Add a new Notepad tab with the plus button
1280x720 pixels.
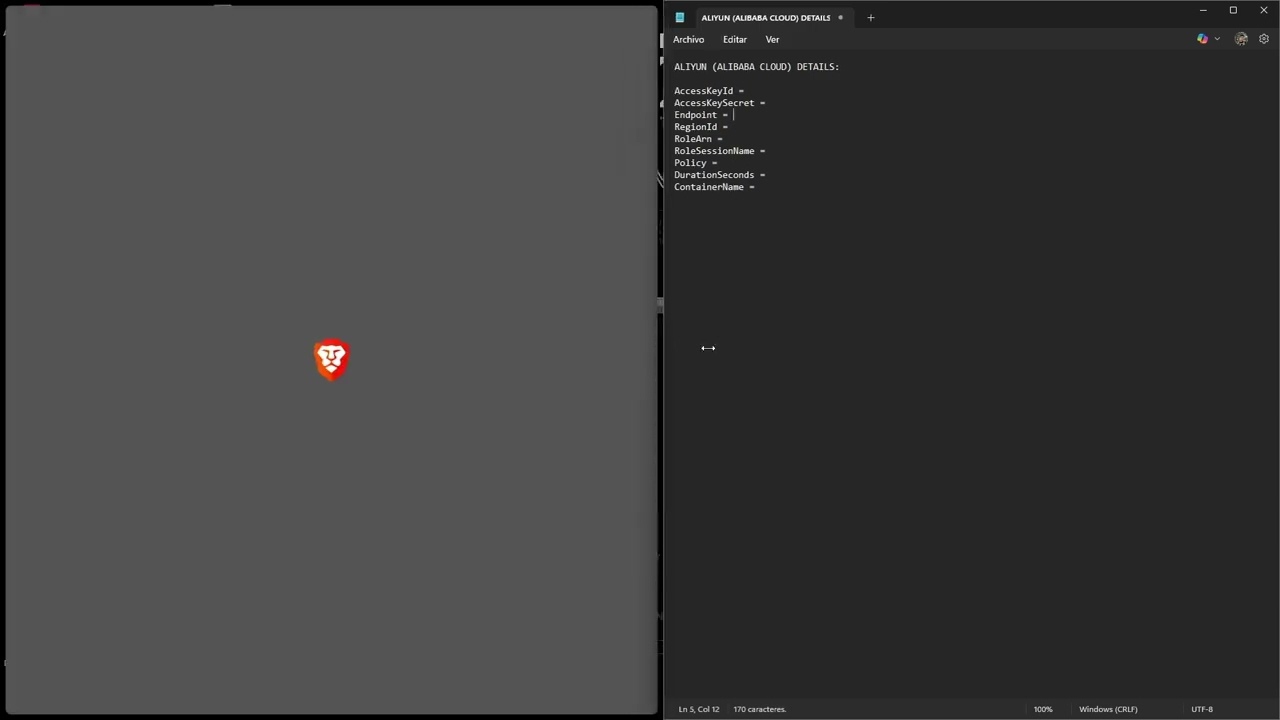[x=870, y=17]
